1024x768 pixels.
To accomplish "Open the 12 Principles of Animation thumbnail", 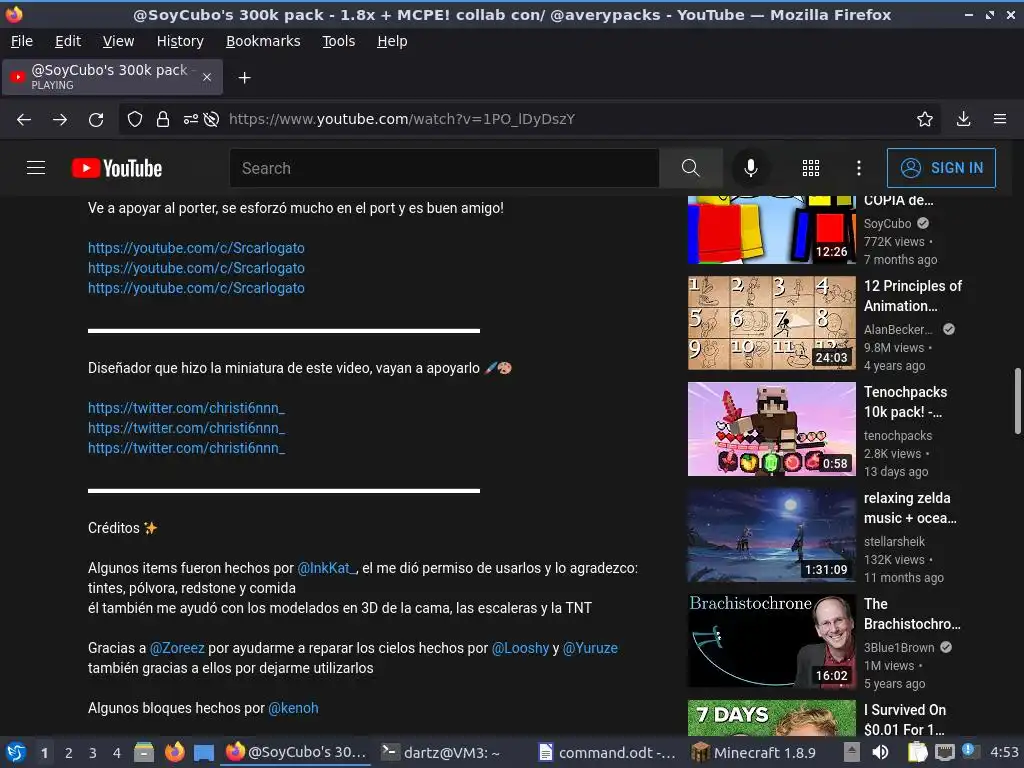I will [771, 323].
